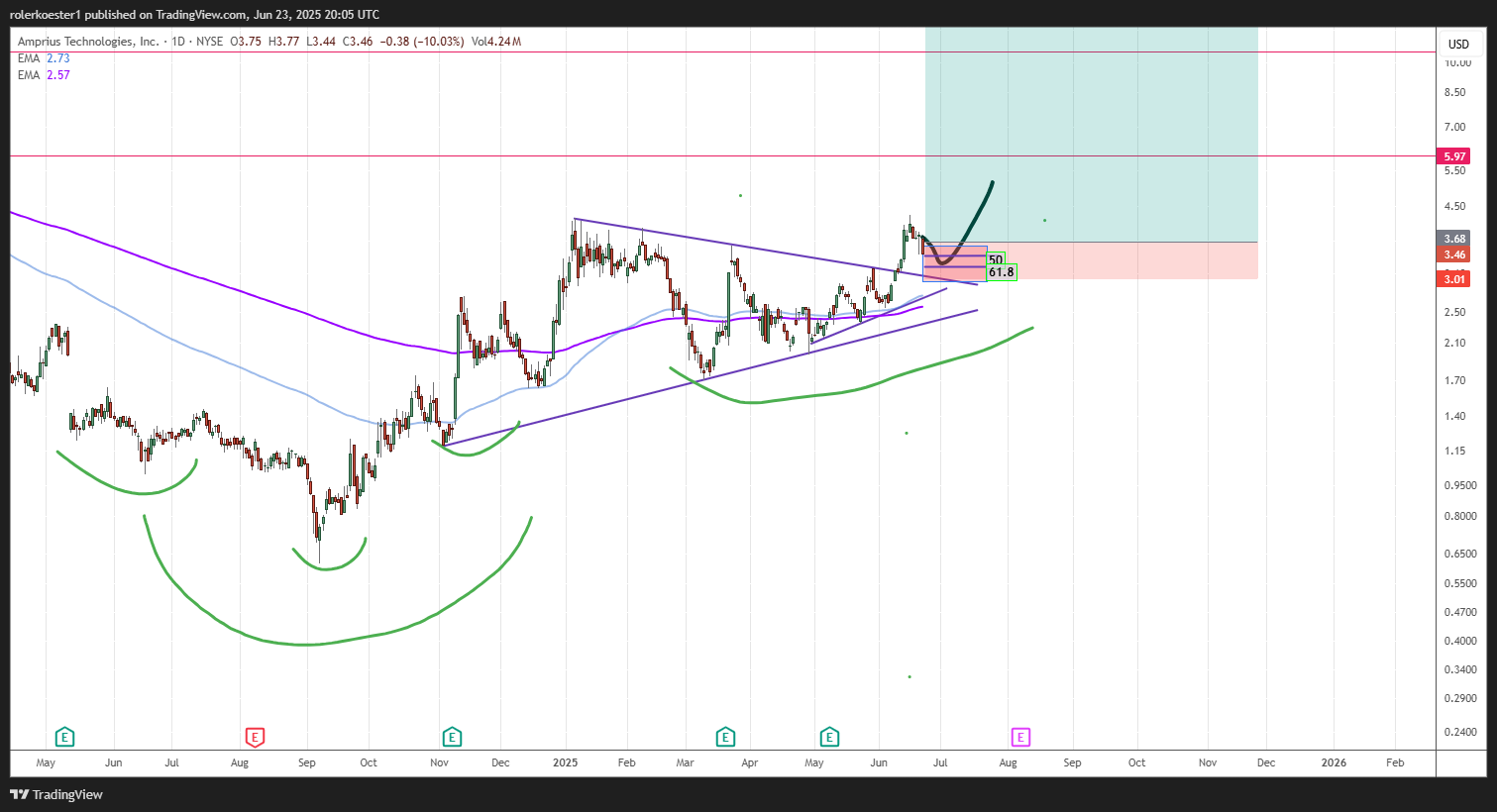Screen dimensions: 1497x812
Task: Click the L3.44 low value in legend
Action: point(320,42)
